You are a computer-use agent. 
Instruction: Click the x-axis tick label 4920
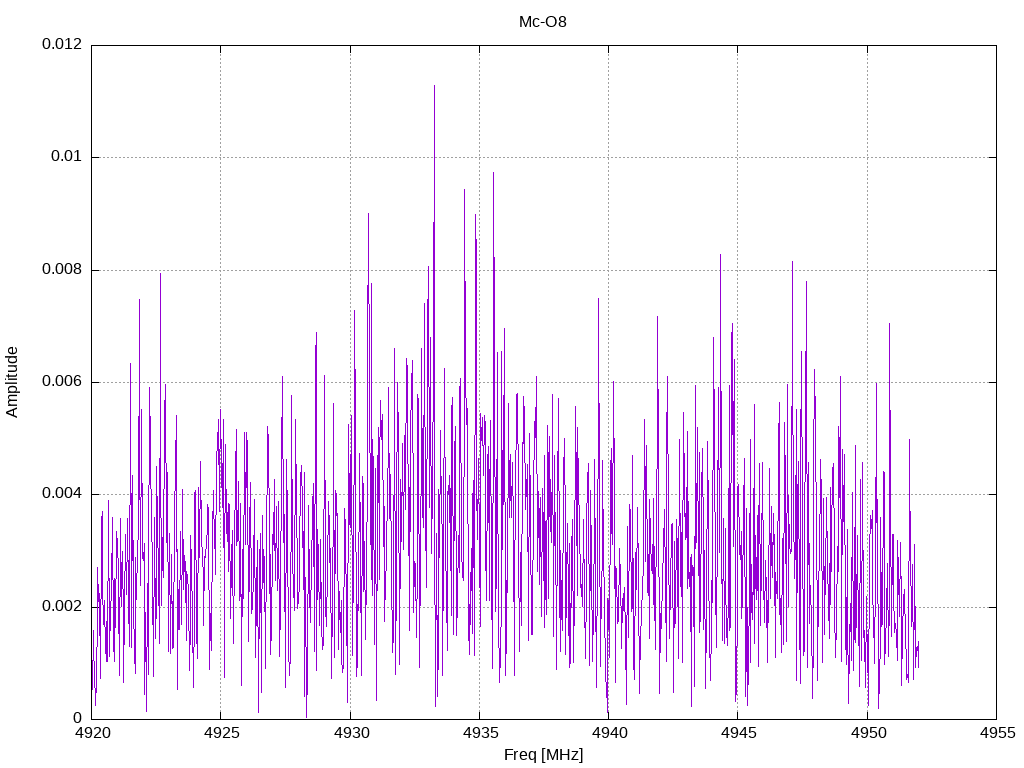tap(92, 733)
